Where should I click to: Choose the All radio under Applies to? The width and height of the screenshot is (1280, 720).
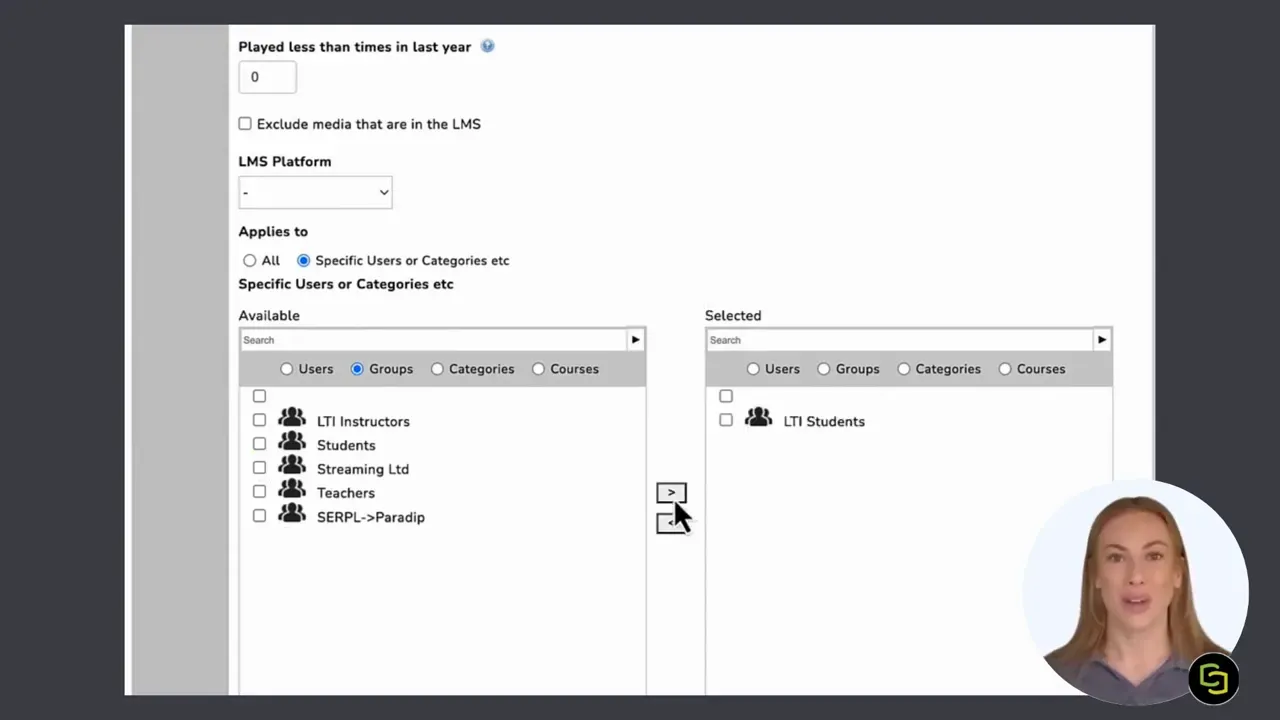pos(250,261)
